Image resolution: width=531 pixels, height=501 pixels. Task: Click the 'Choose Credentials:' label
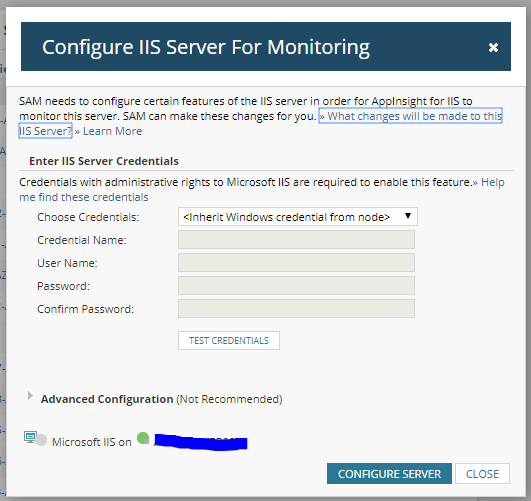pos(88,217)
